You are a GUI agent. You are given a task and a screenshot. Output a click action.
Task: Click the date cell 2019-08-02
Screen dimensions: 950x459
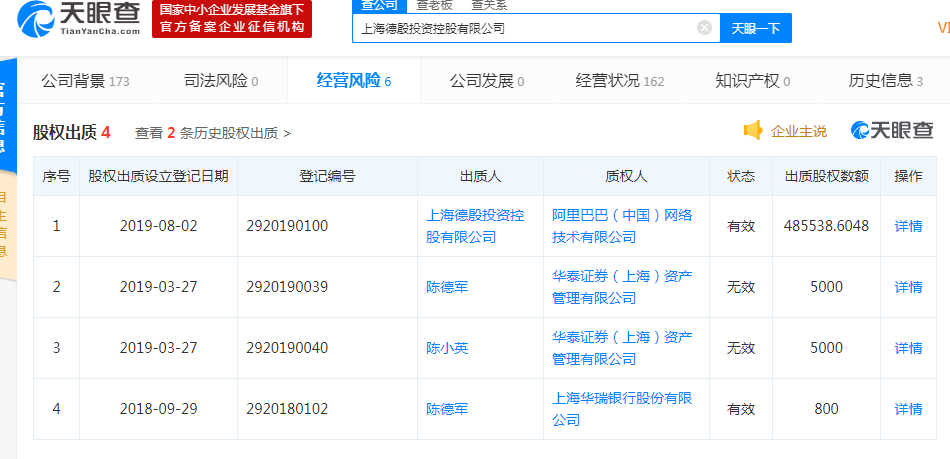point(158,226)
